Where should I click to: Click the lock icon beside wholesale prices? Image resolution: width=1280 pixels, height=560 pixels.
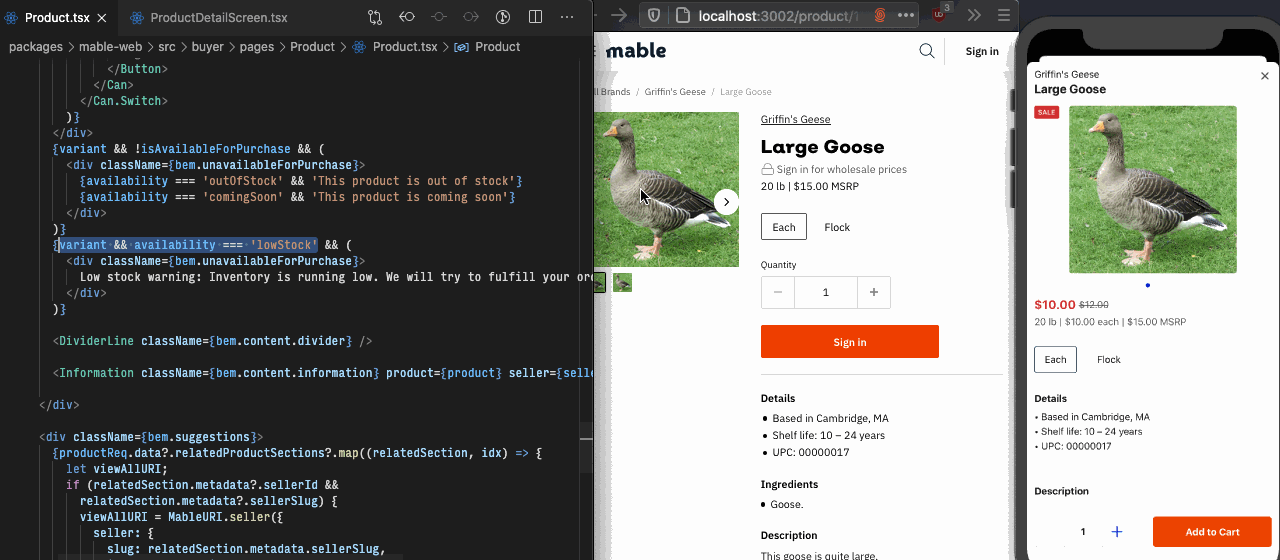tap(768, 170)
